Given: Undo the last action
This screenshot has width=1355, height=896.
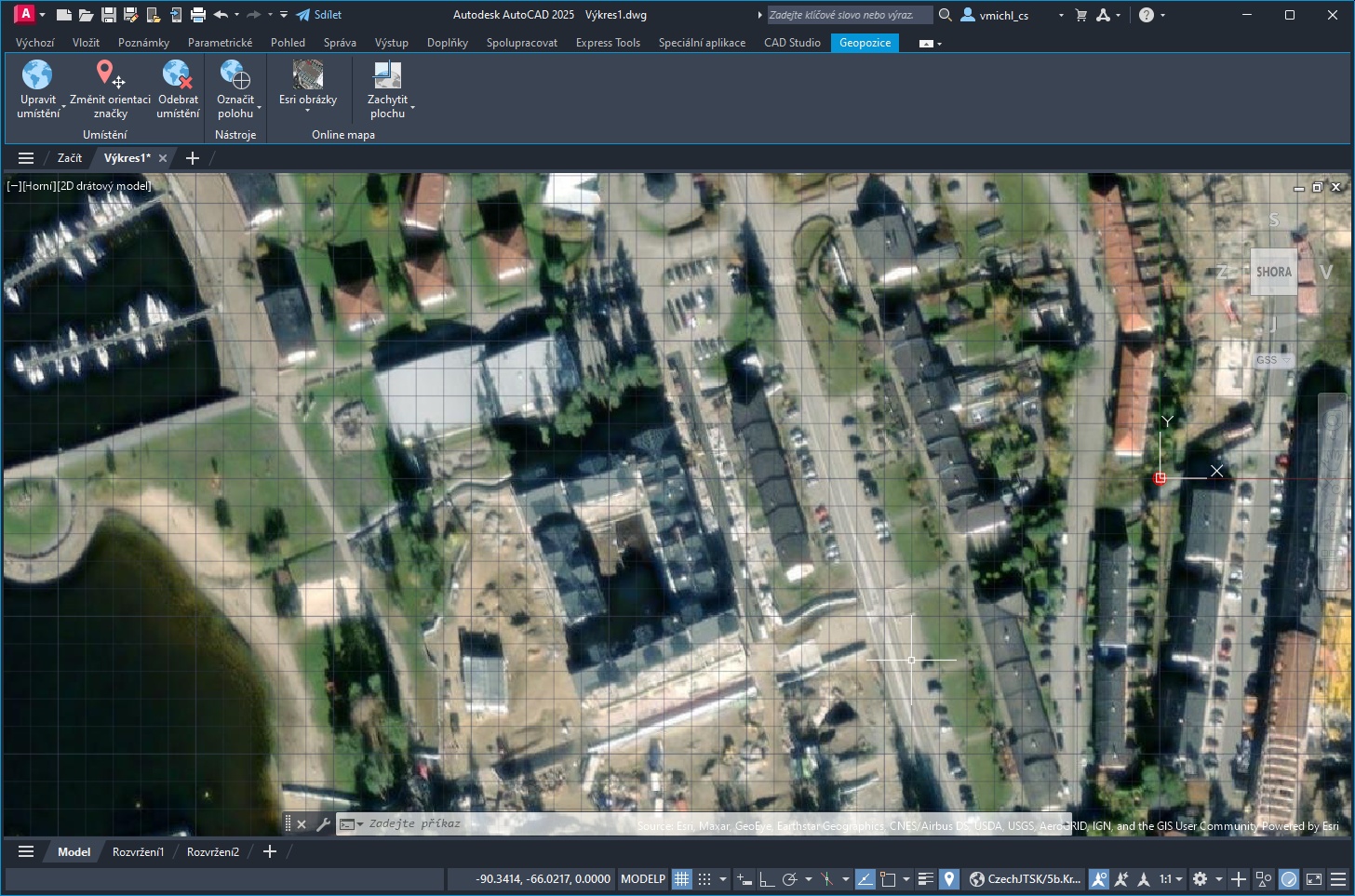Looking at the screenshot, I should click(x=221, y=15).
